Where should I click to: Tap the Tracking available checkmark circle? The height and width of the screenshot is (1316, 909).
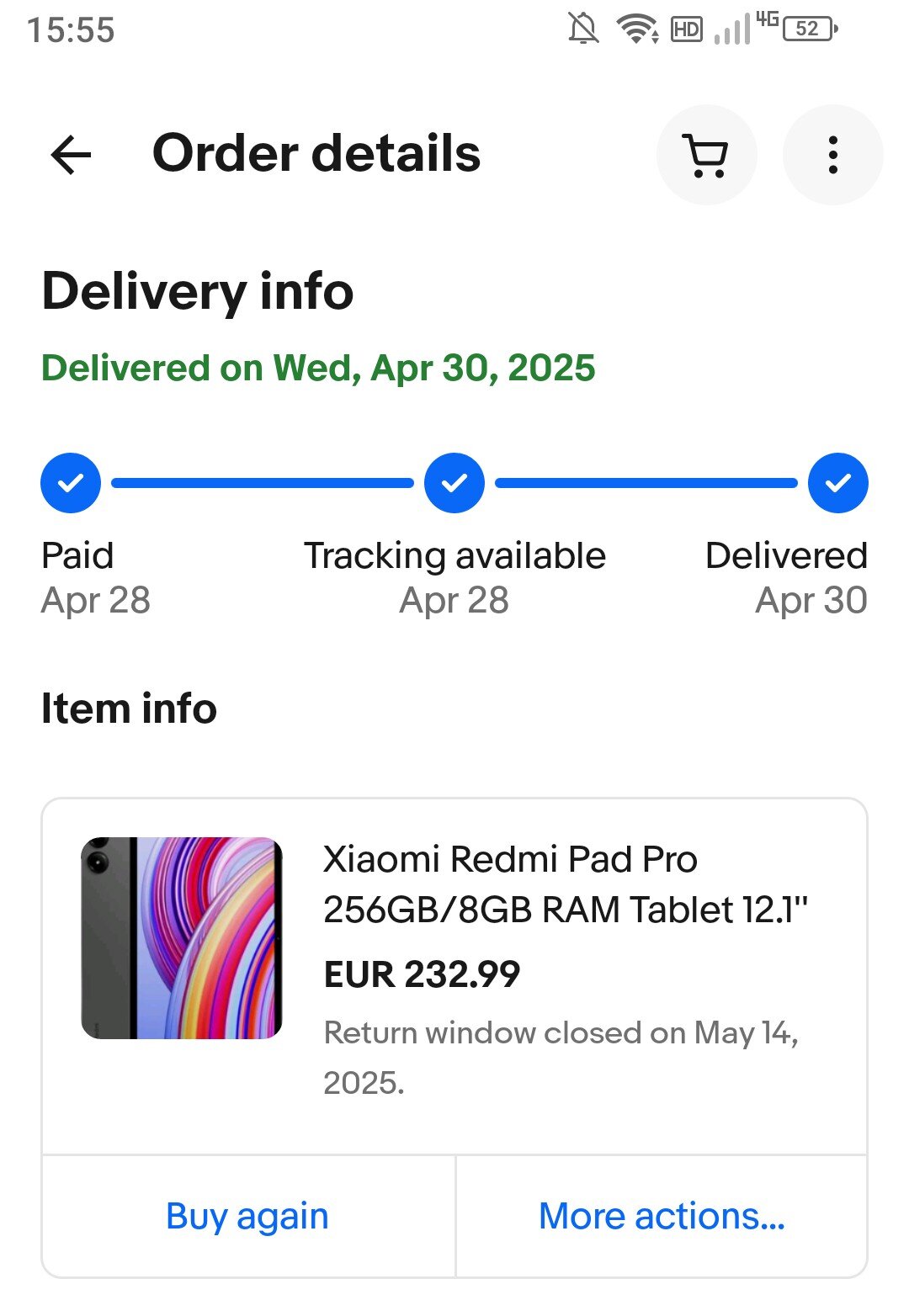click(x=454, y=483)
